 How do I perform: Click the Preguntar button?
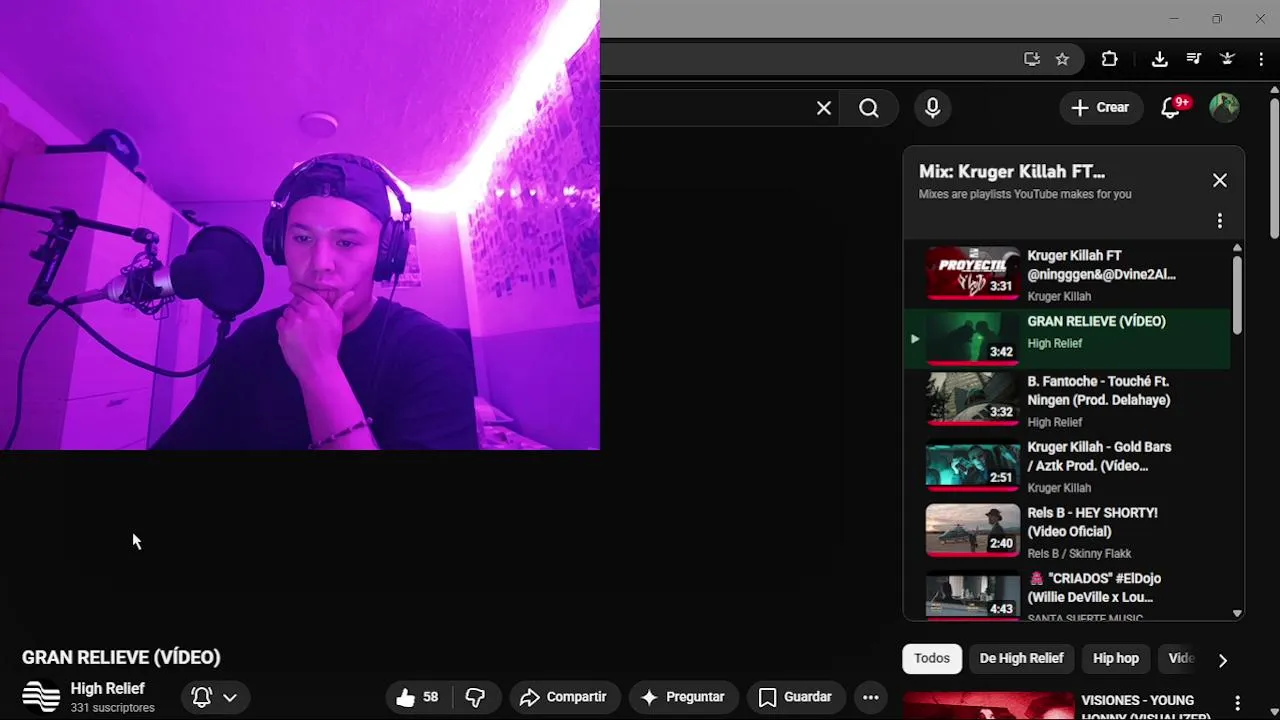pos(683,697)
